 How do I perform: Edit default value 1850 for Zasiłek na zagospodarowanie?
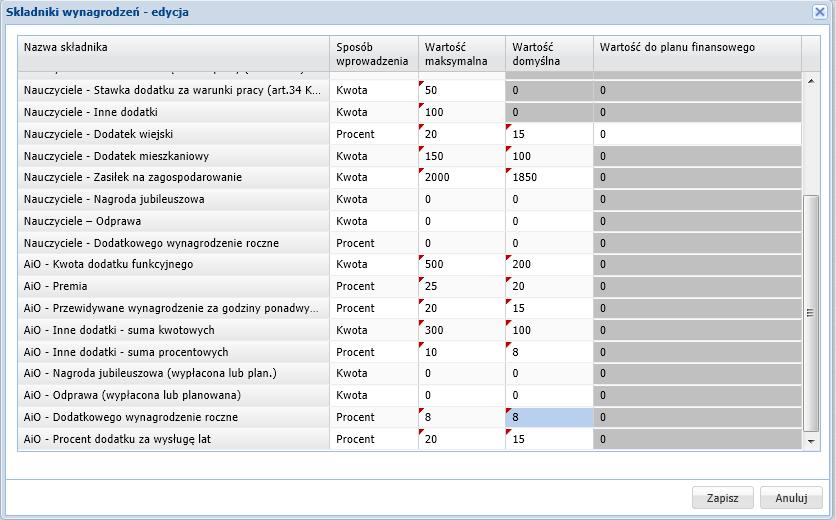(x=549, y=177)
